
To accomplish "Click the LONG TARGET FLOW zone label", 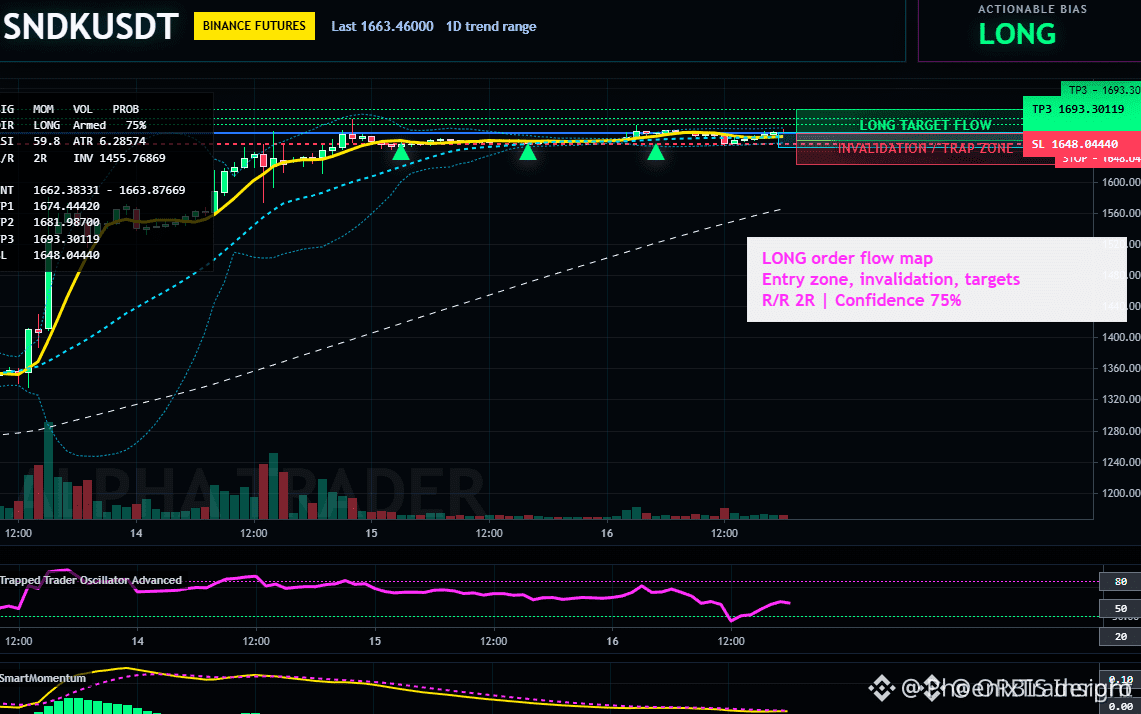I will coord(925,125).
